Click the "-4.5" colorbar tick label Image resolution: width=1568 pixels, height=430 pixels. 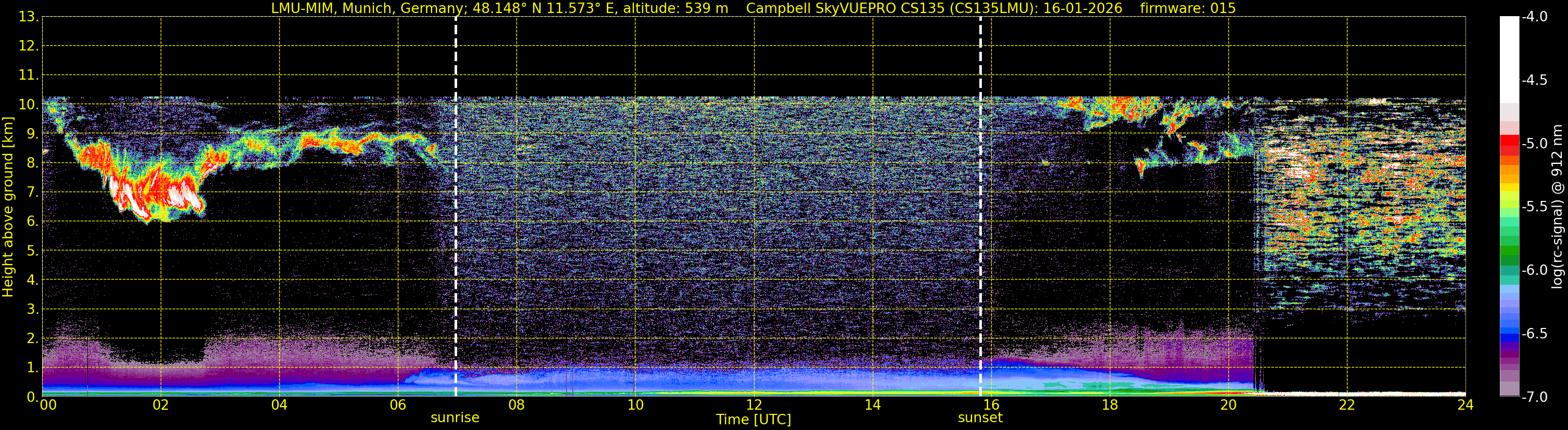point(1535,80)
